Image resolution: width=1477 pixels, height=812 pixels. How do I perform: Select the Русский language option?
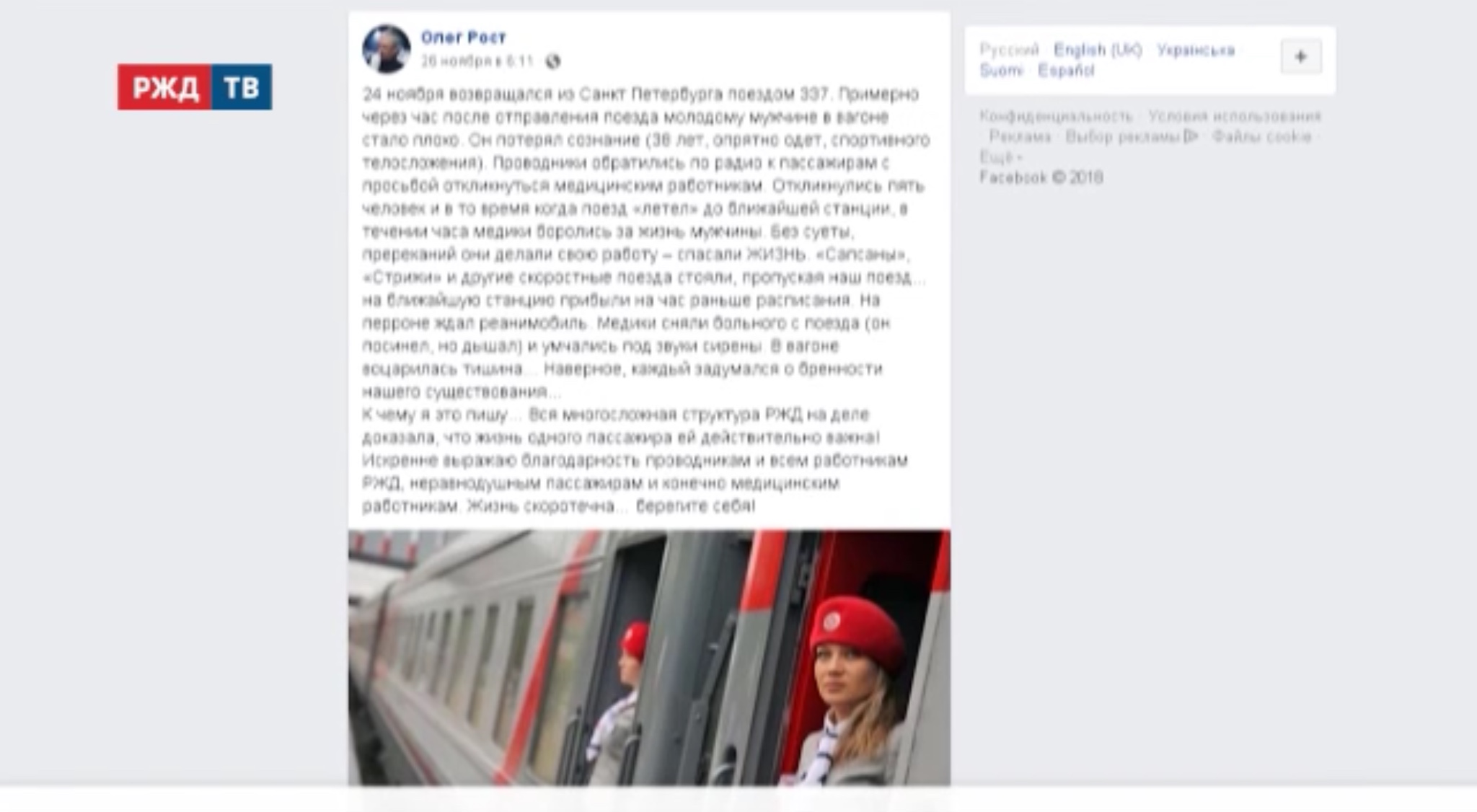1009,50
